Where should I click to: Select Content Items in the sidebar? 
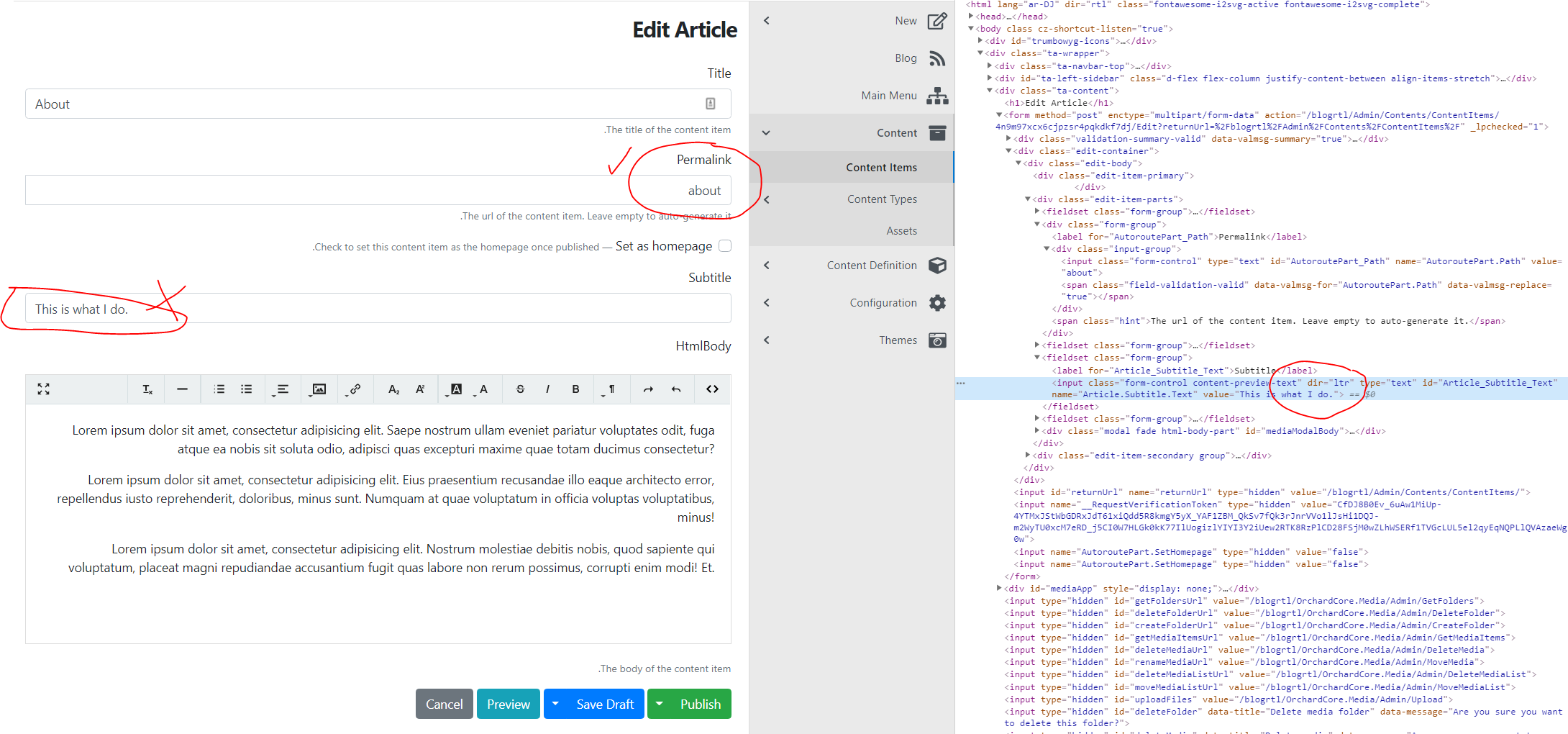click(x=881, y=167)
